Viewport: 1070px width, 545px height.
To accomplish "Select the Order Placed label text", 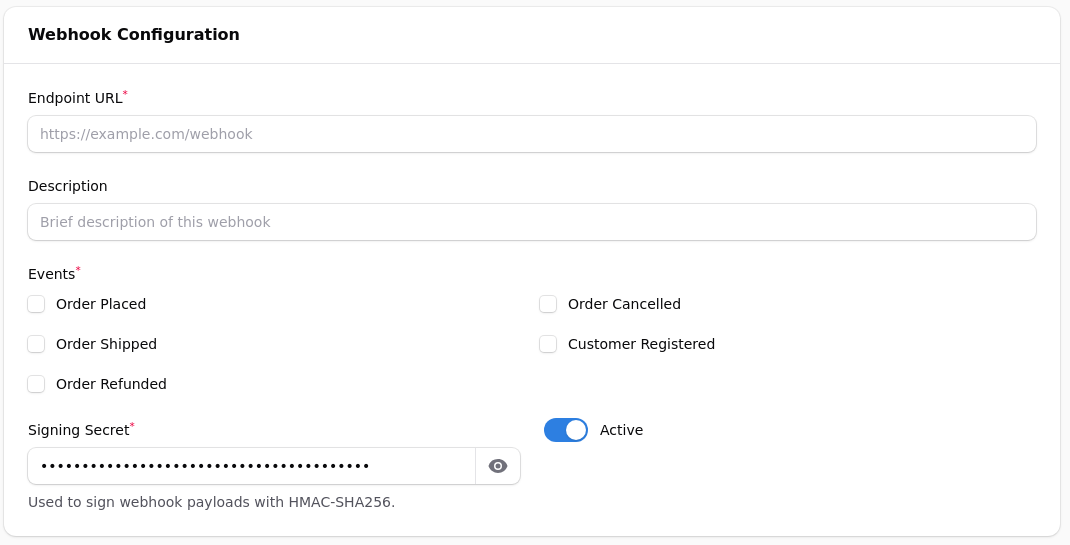I will tap(101, 304).
